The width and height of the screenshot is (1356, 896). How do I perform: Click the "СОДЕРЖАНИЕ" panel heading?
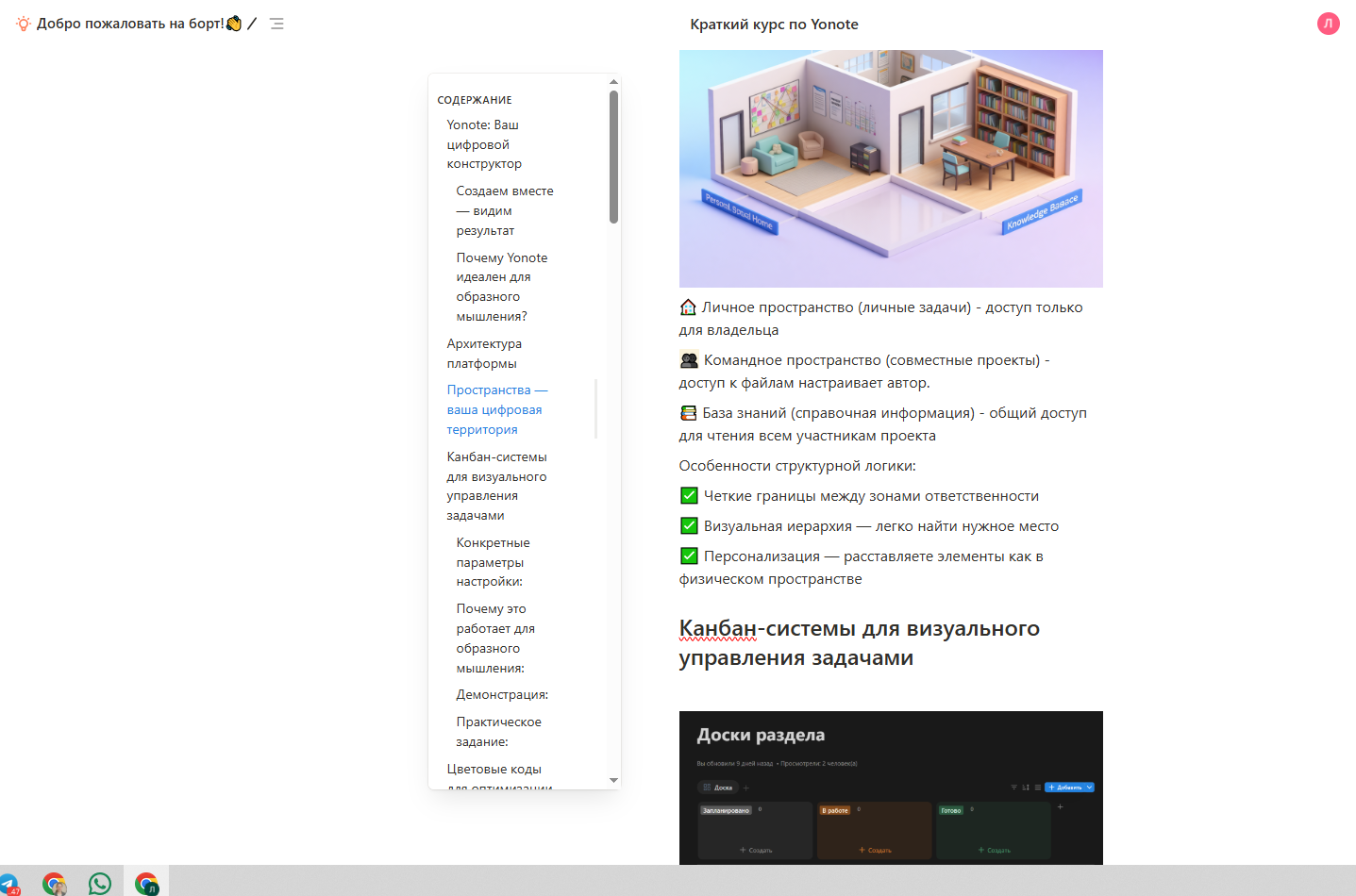[x=475, y=100]
